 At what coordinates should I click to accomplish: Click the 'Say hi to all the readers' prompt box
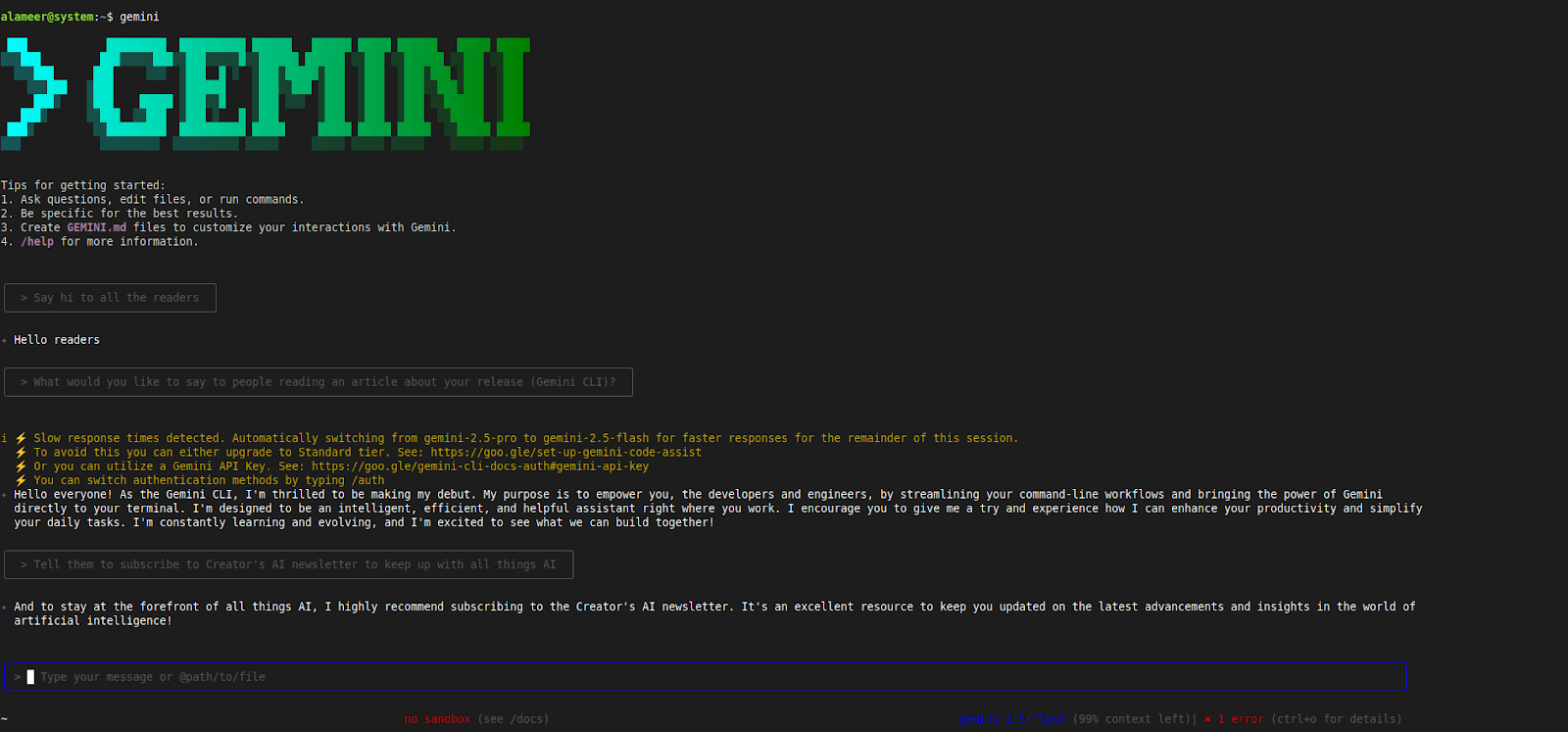tap(110, 298)
